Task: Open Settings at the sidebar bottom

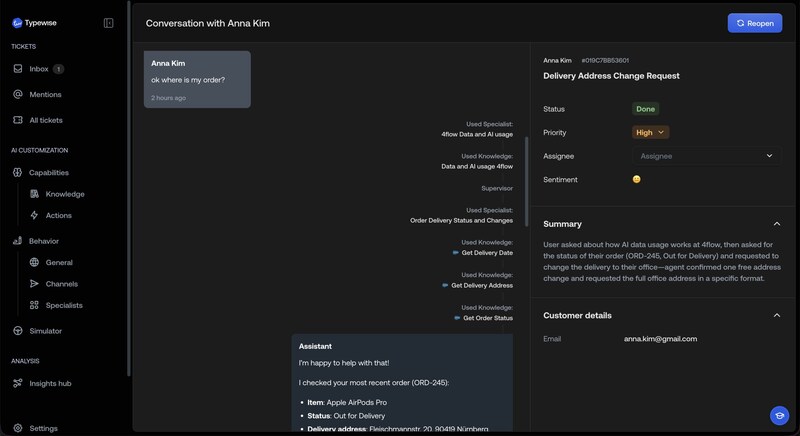Action: tap(43, 428)
